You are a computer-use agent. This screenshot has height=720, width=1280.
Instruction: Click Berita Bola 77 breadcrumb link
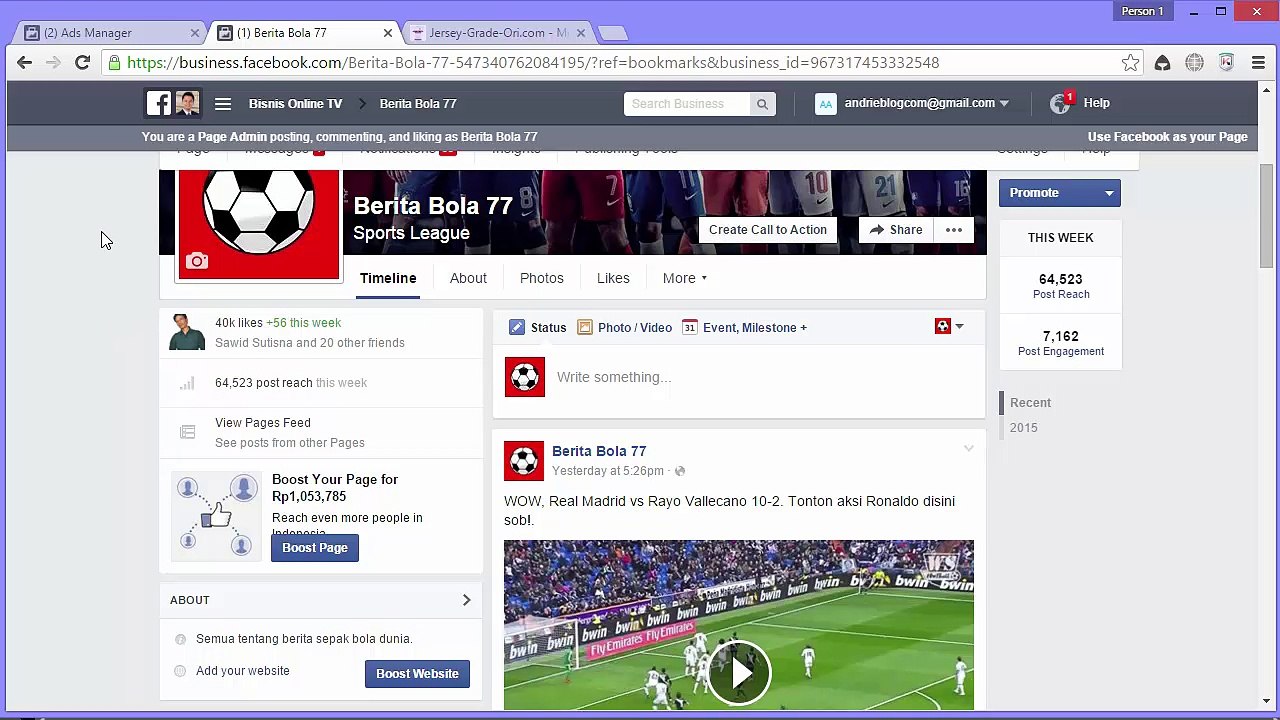pos(418,104)
